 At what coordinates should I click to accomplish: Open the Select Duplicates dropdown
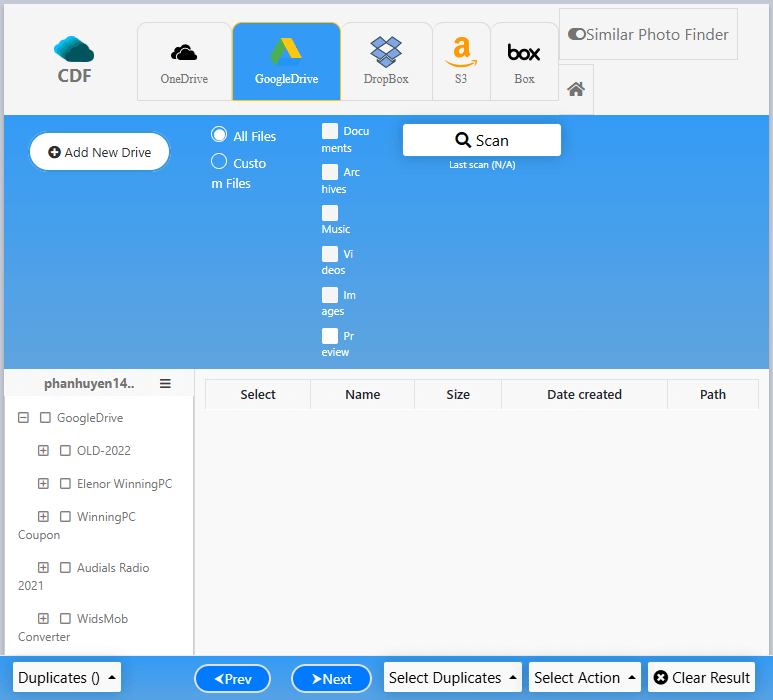[x=453, y=677]
